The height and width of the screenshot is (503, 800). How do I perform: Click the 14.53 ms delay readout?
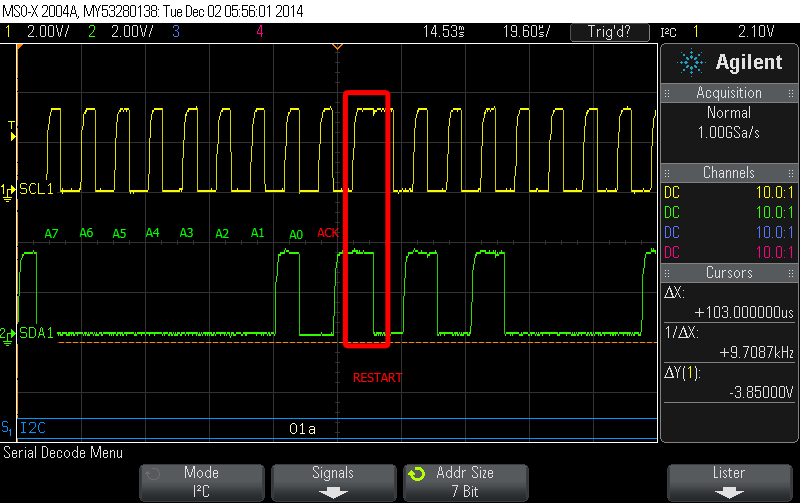click(443, 32)
